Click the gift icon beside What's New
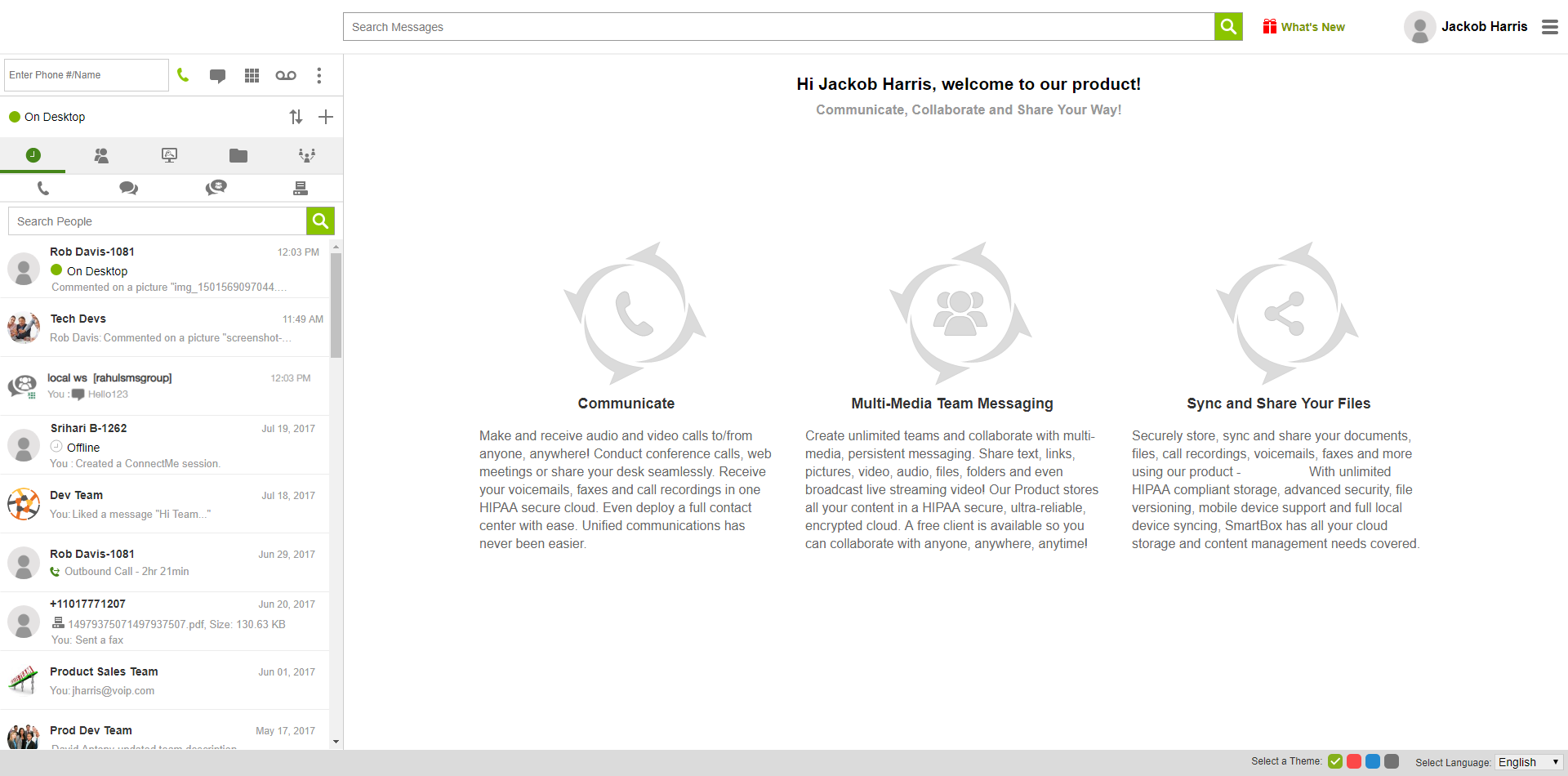Image resolution: width=1568 pixels, height=776 pixels. pyautogui.click(x=1269, y=26)
